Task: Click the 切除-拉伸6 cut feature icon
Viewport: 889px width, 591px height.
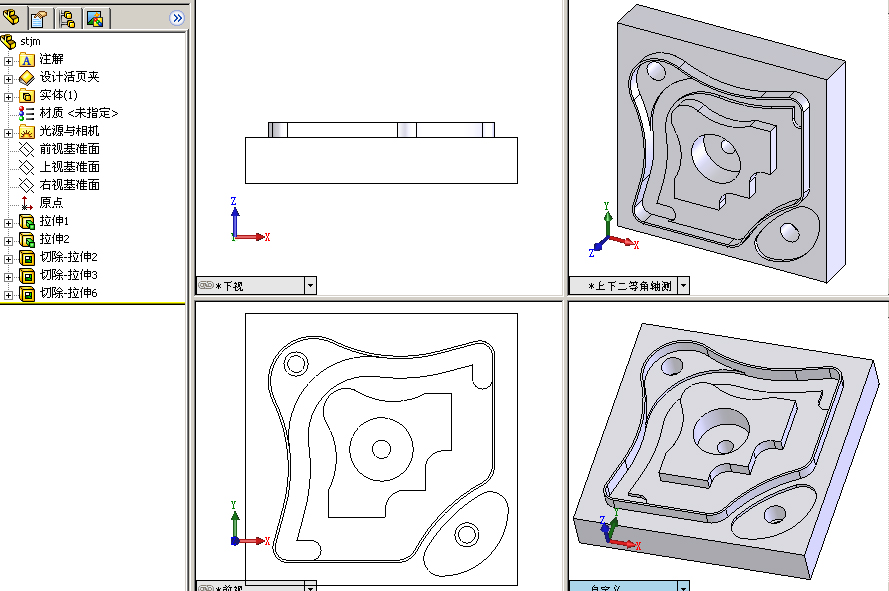Action: [x=27, y=294]
